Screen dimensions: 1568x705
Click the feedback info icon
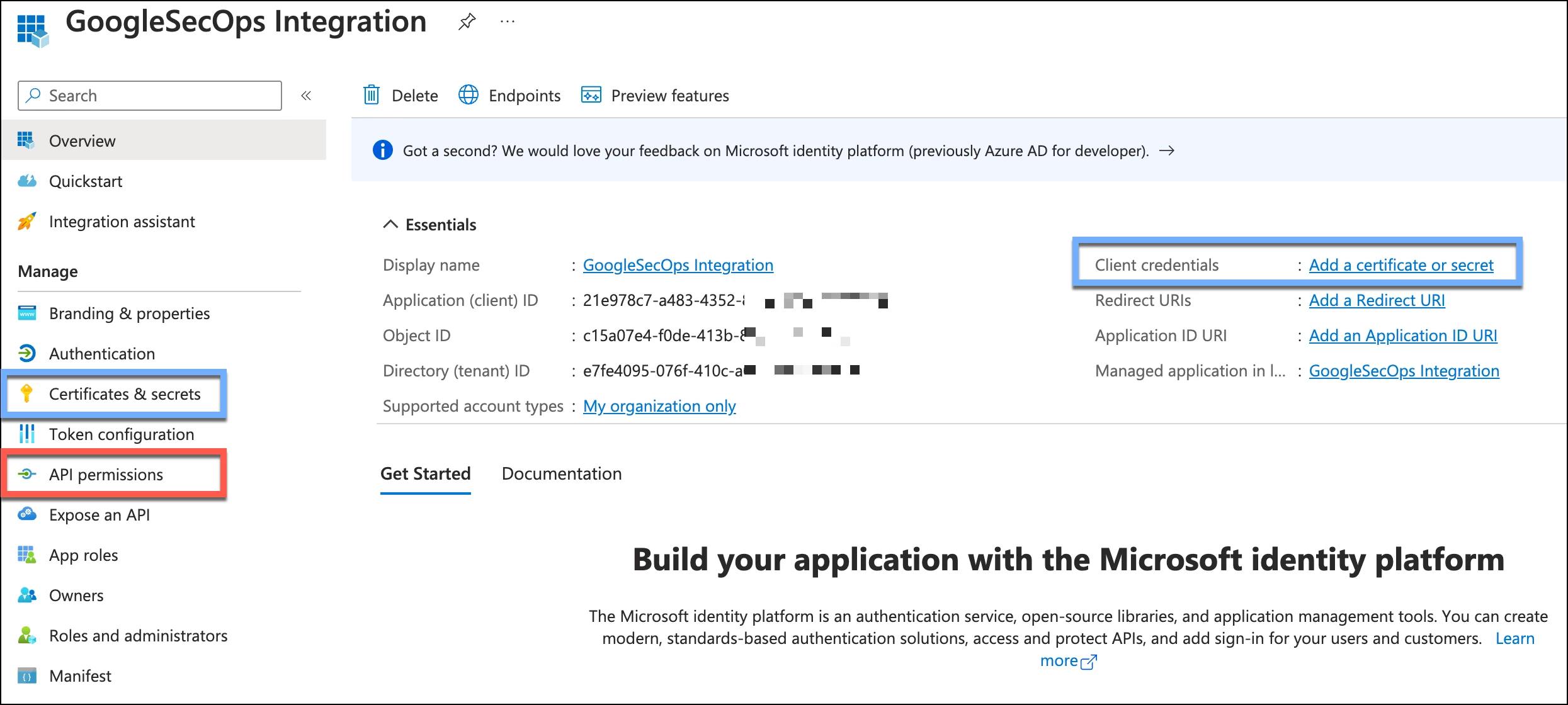(x=382, y=150)
